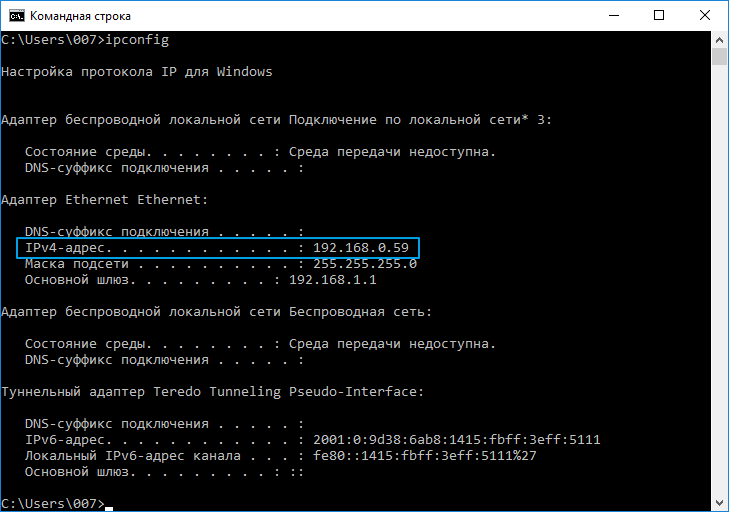Minimize the Командная строка window
729x512 pixels.
coord(614,16)
